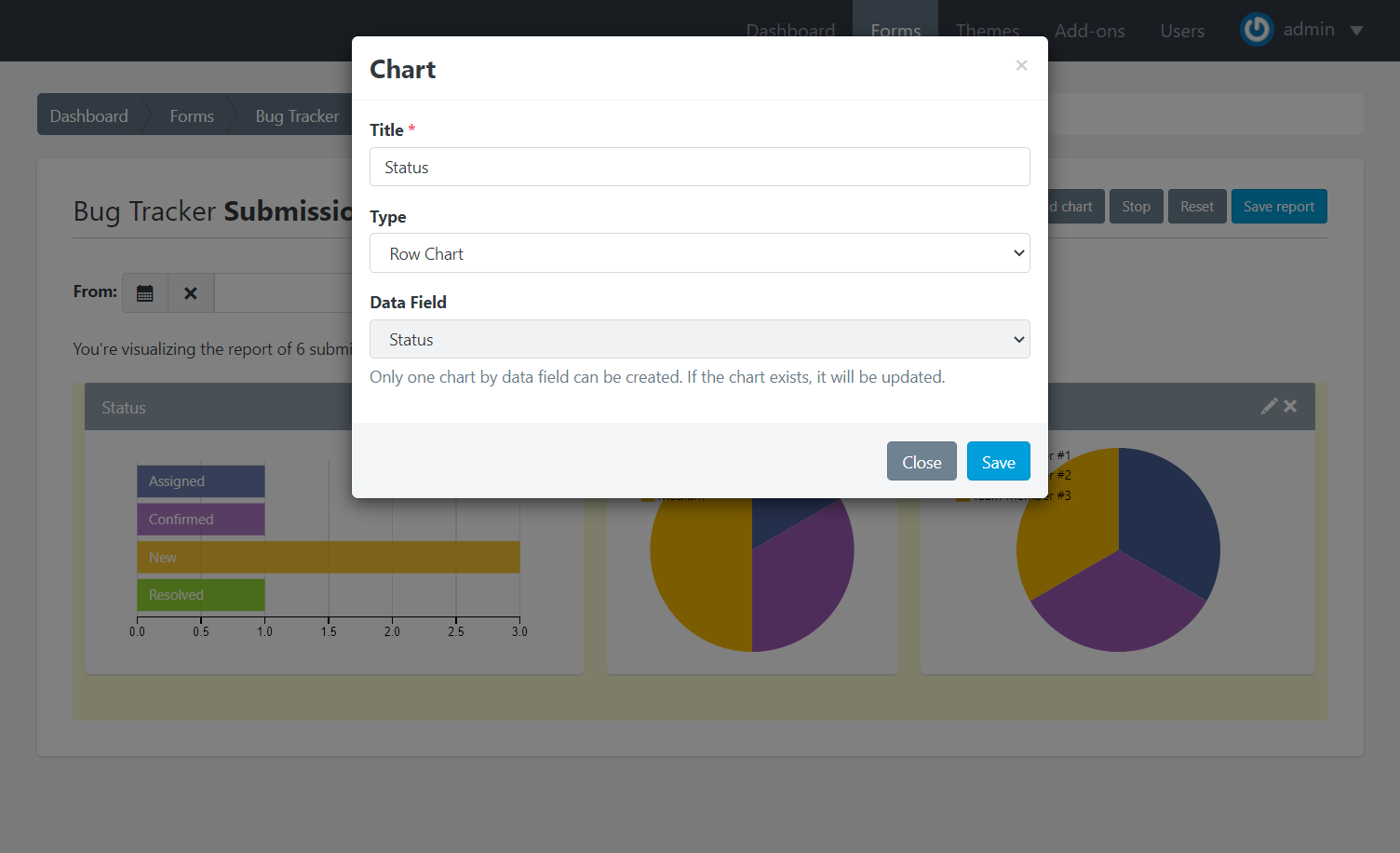Navigate to the Dashboard breadcrumb link
This screenshot has width=1400, height=853.
89,116
